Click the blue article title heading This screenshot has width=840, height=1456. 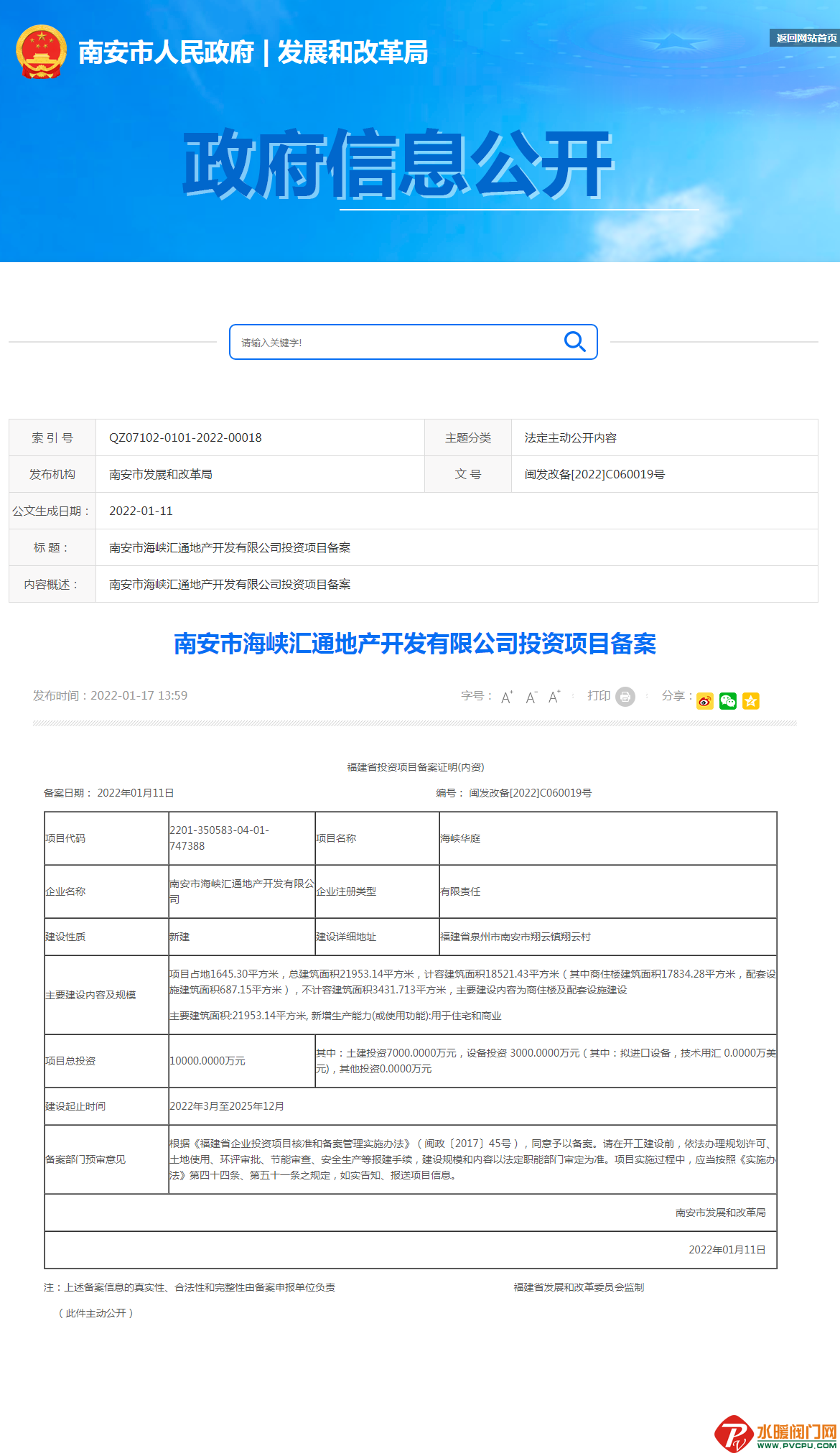(x=415, y=644)
